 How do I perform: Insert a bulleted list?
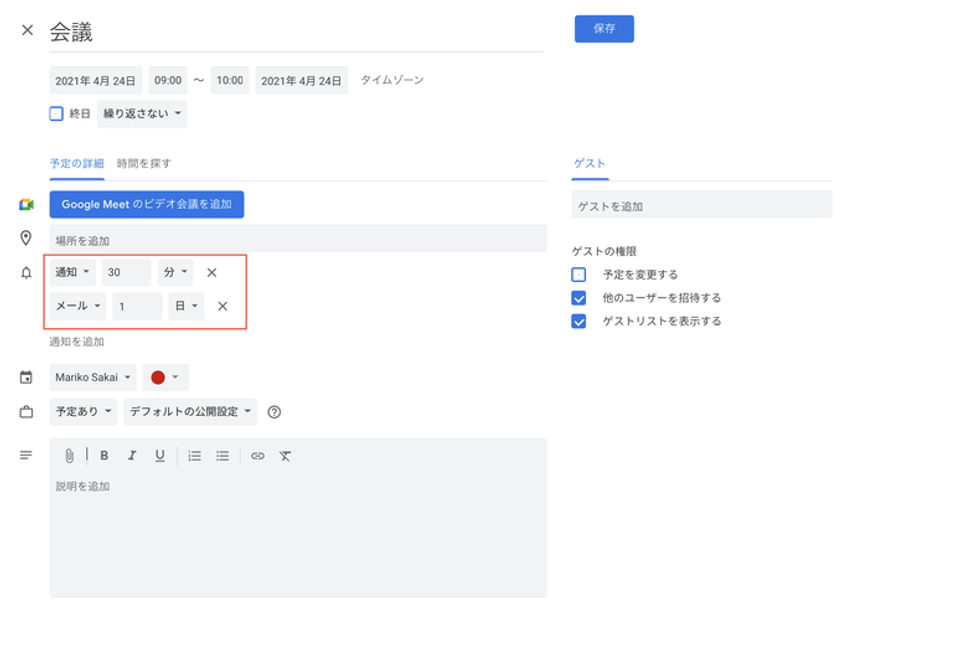[x=222, y=456]
